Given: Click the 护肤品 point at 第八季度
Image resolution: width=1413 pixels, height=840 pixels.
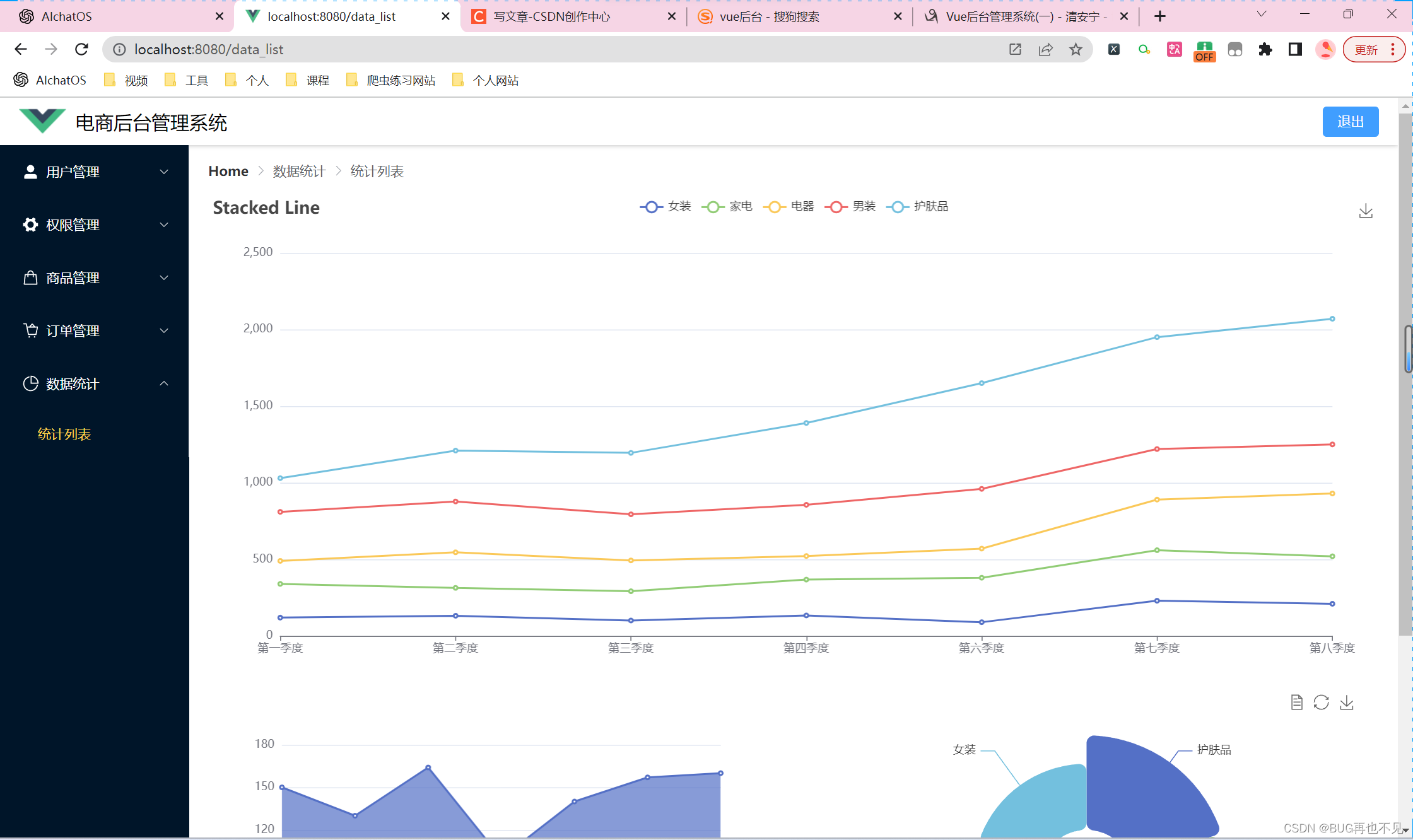Looking at the screenshot, I should [x=1332, y=318].
